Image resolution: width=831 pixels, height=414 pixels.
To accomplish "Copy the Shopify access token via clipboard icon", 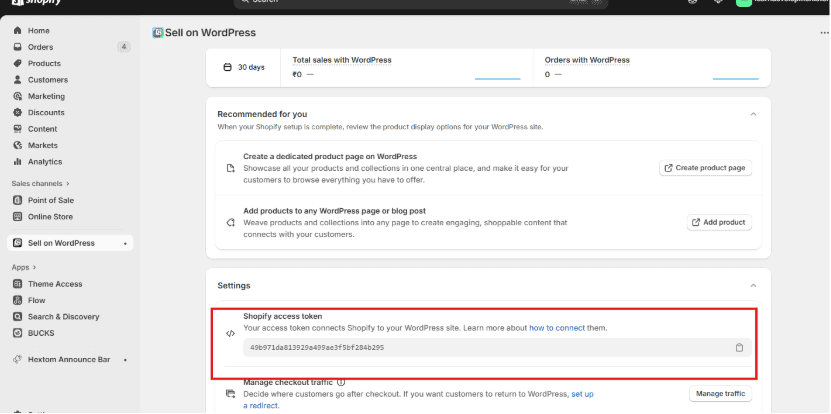I will [x=739, y=348].
